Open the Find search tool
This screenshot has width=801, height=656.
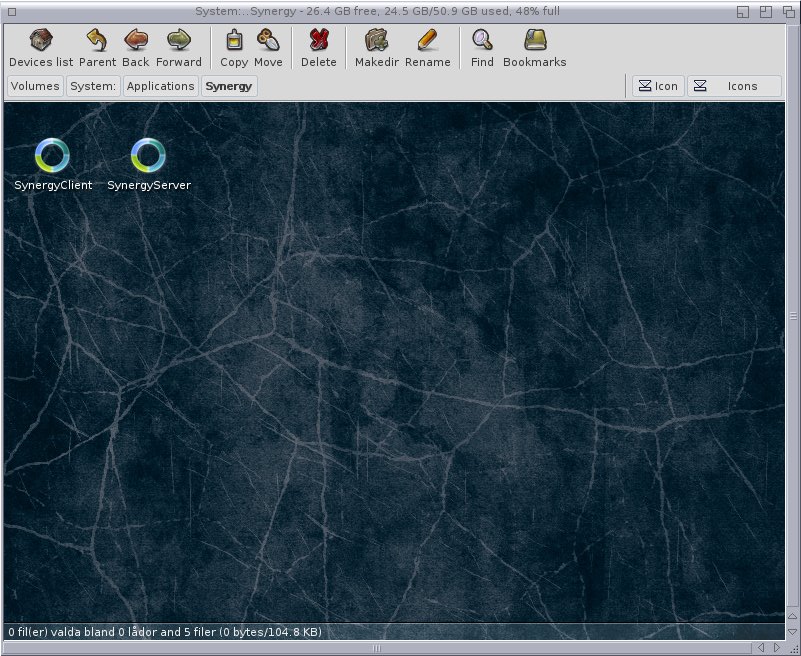click(482, 48)
